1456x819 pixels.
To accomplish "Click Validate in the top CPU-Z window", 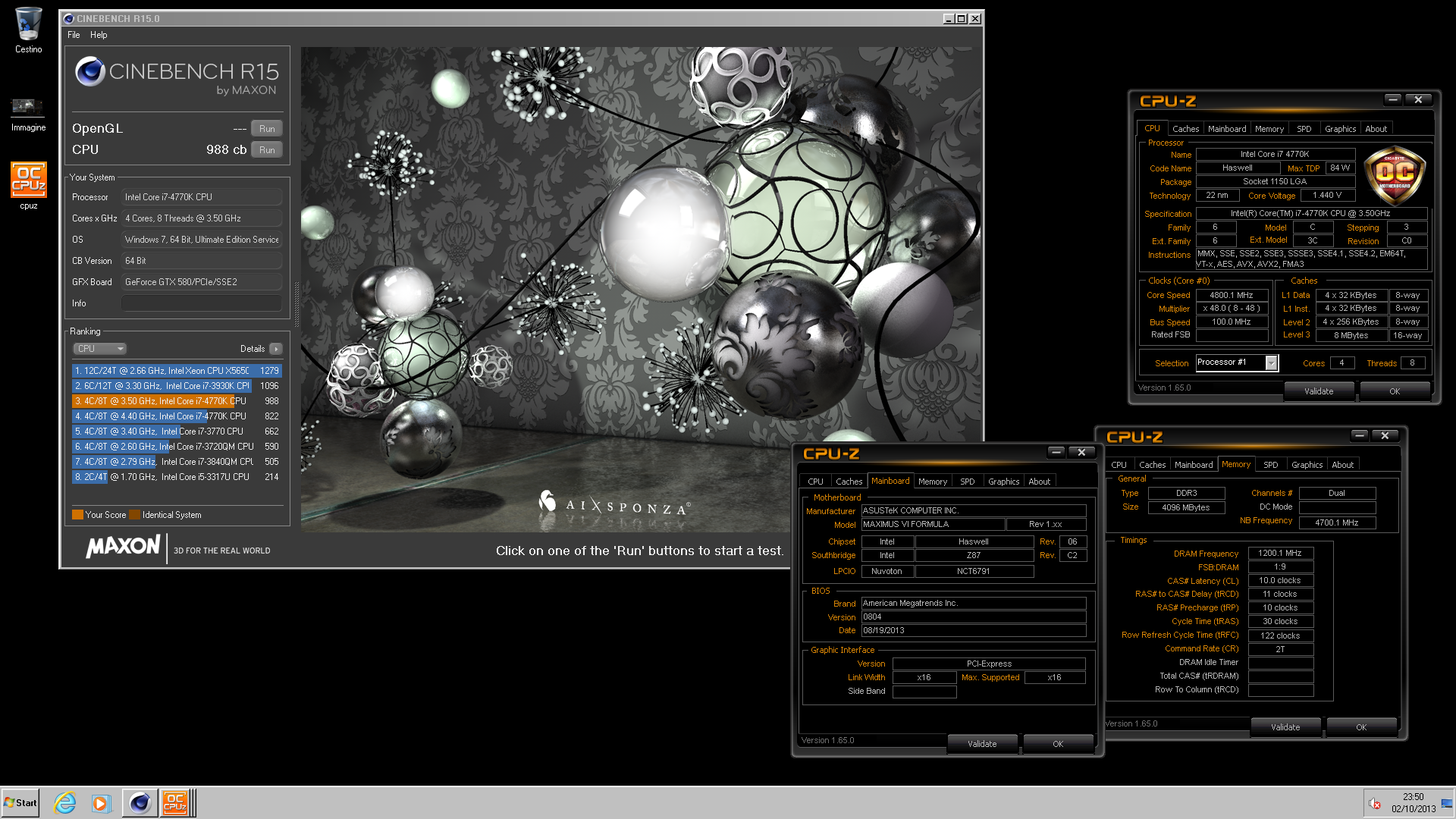I will (1319, 391).
